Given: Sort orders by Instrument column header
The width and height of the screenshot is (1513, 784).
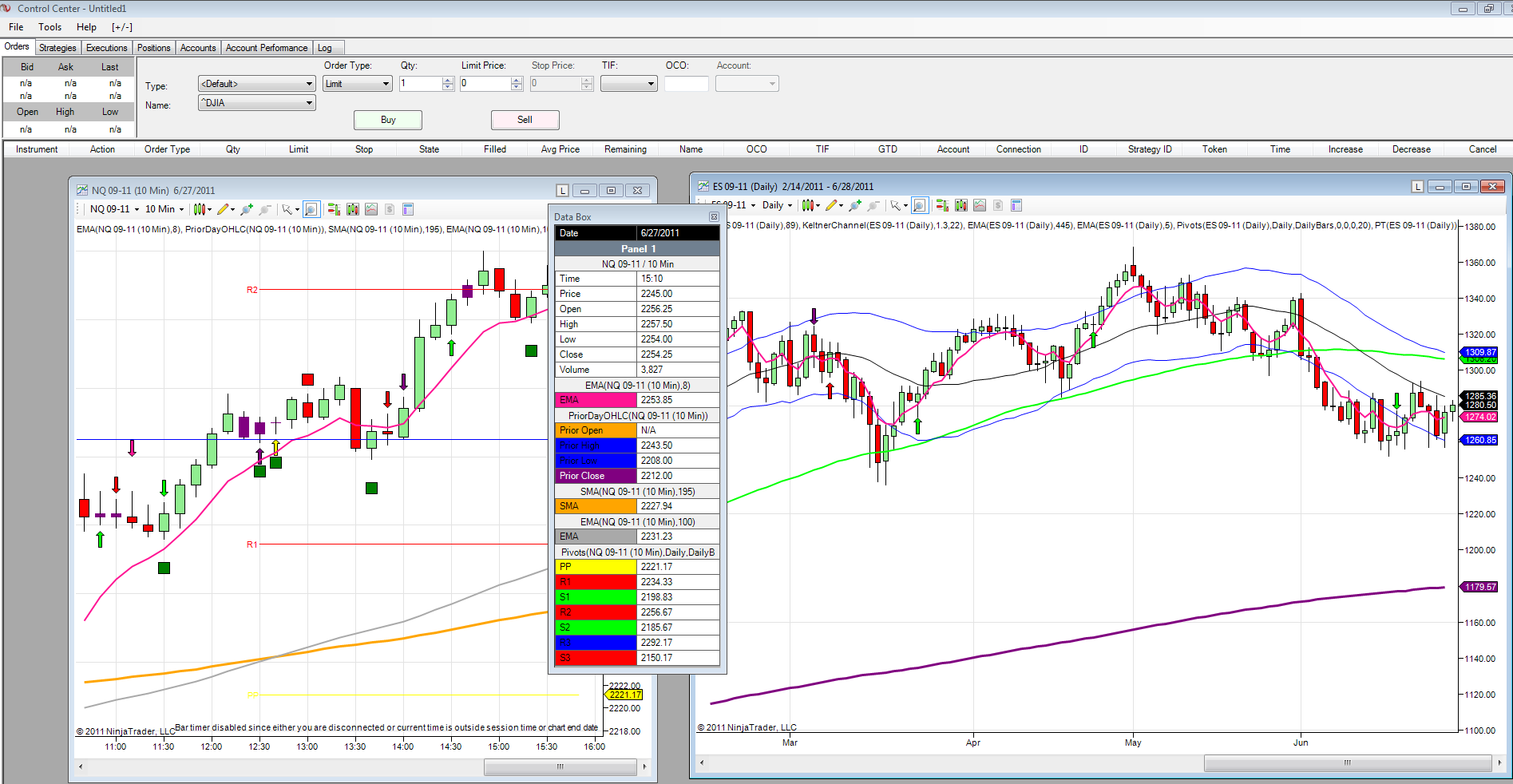Looking at the screenshot, I should 37,149.
